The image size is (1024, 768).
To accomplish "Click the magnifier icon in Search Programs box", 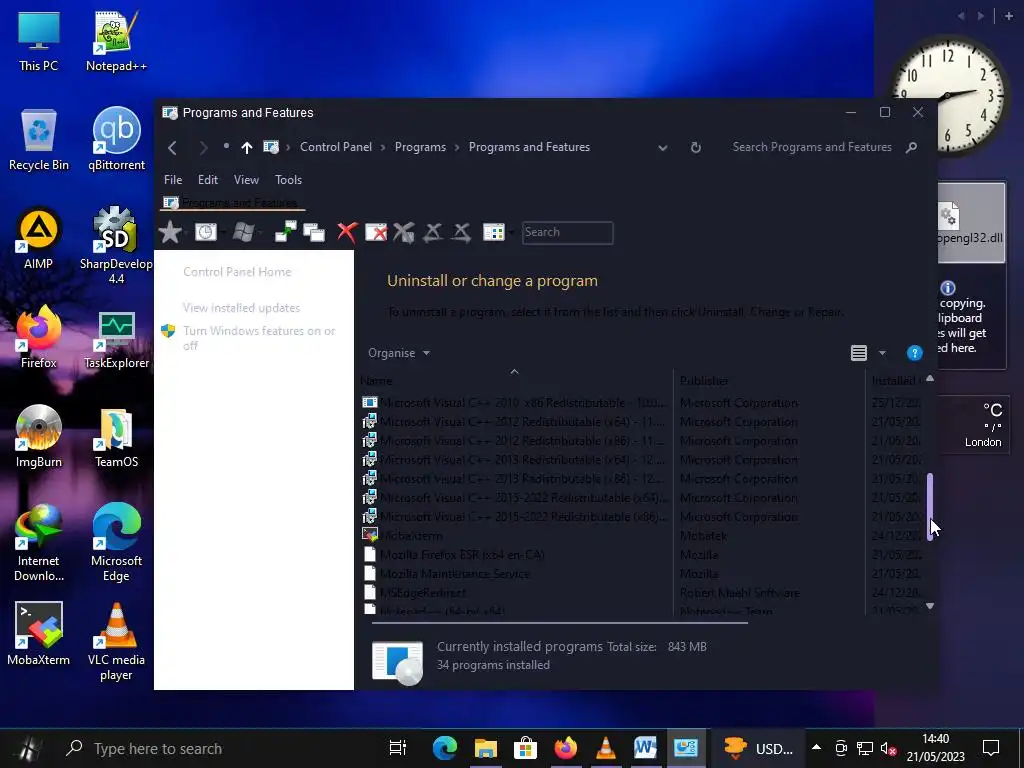I will pos(911,148).
